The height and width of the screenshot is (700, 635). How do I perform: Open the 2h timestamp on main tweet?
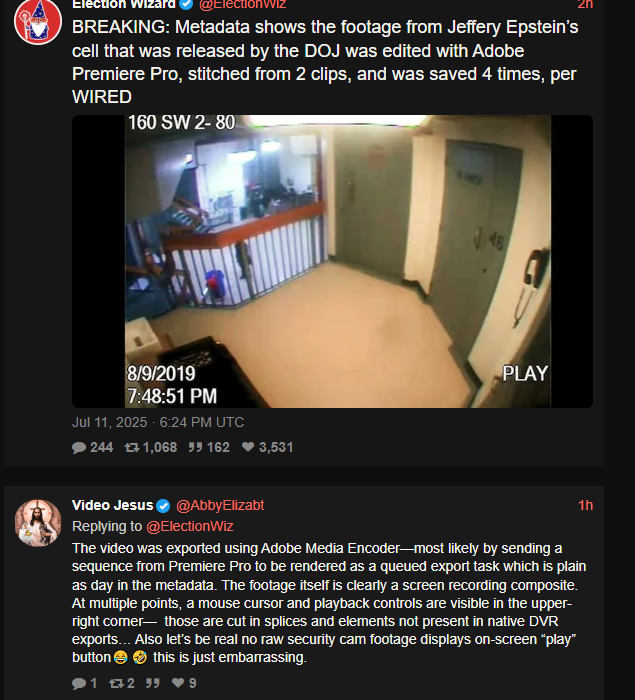click(585, 4)
